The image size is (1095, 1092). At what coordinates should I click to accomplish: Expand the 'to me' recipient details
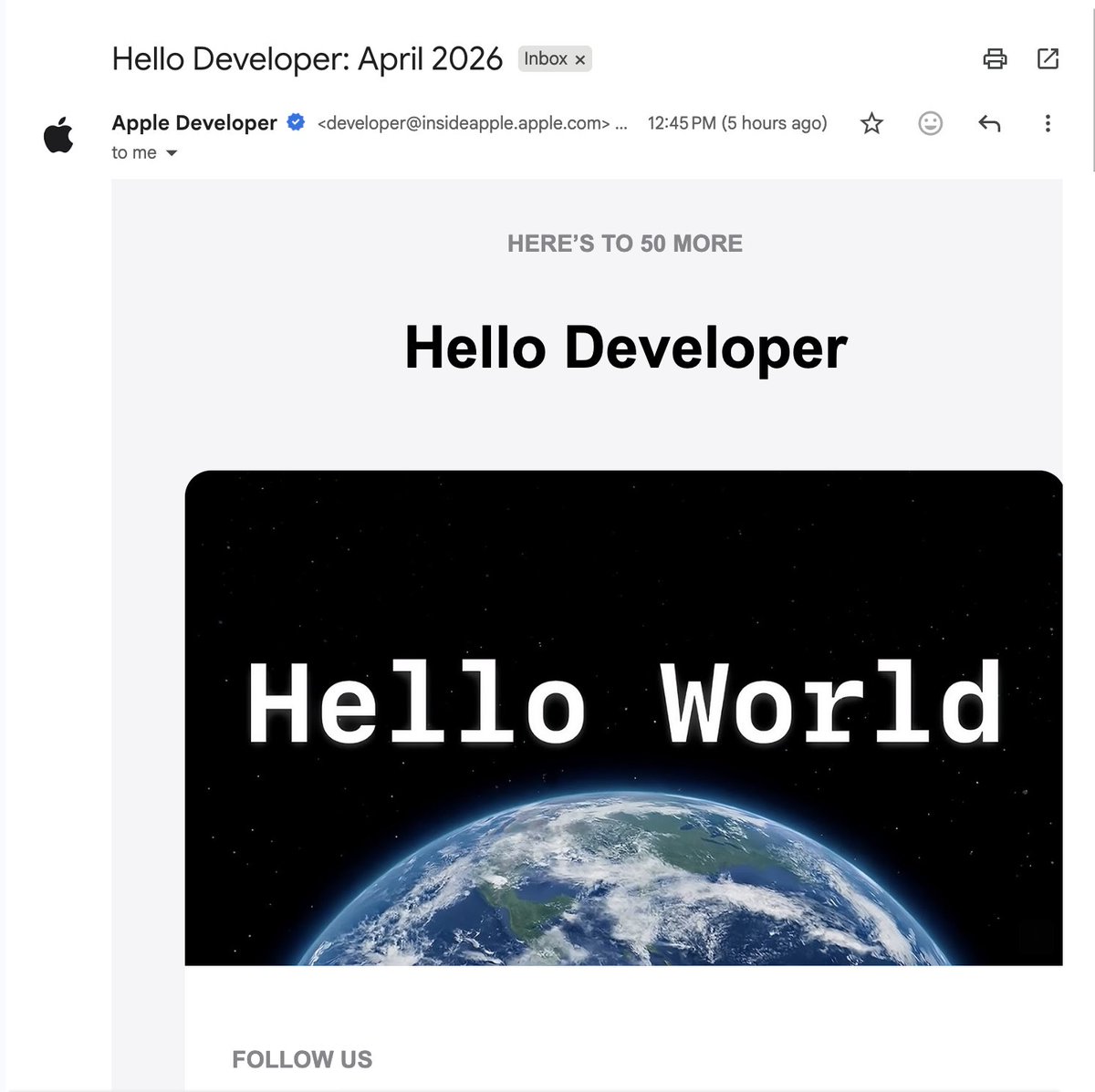point(133,152)
